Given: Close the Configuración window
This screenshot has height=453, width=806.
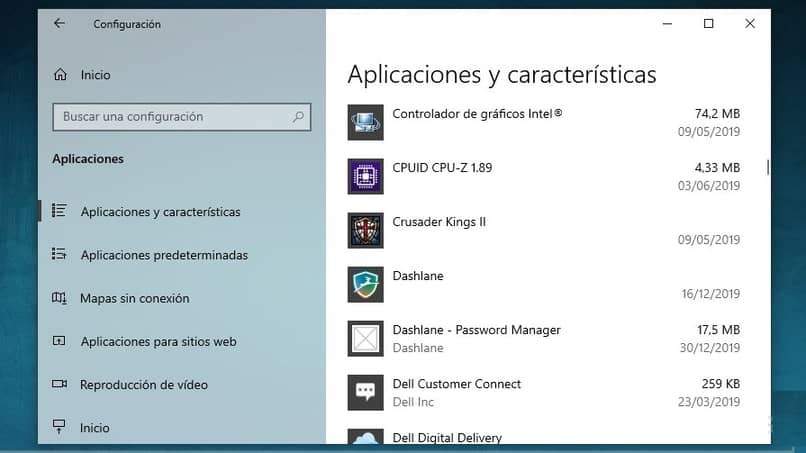Looking at the screenshot, I should (750, 24).
